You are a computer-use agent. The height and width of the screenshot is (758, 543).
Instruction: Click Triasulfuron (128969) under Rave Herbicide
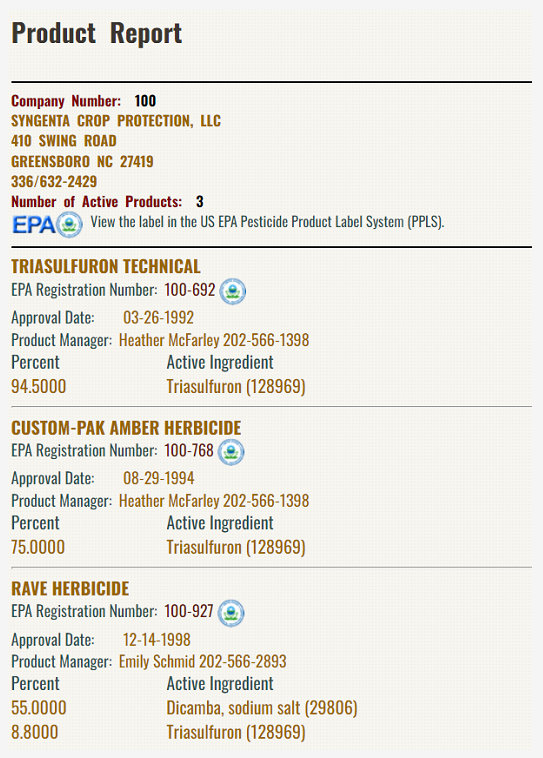point(236,732)
